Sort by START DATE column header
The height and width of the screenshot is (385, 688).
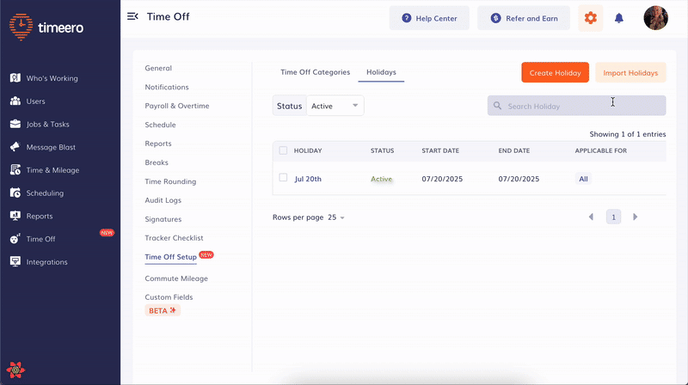click(440, 151)
